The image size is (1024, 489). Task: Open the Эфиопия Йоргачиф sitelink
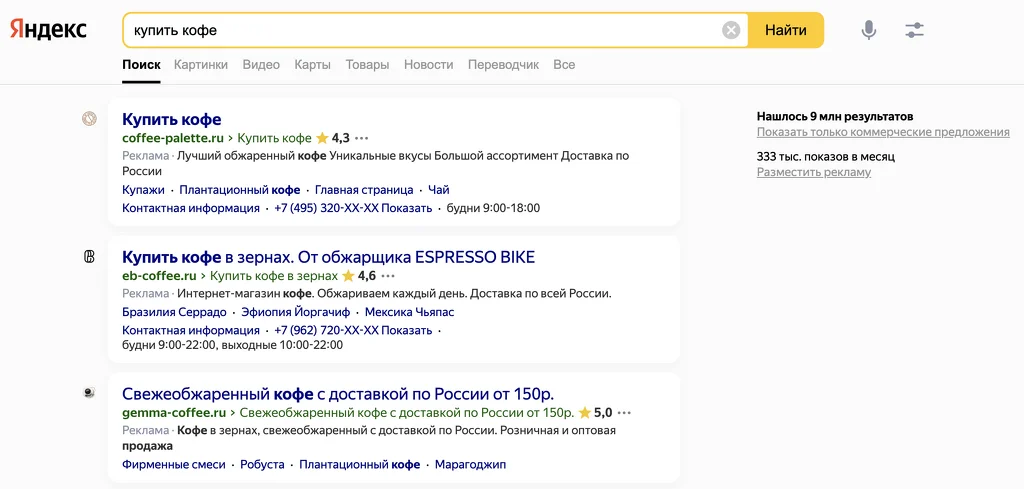pyautogui.click(x=296, y=312)
